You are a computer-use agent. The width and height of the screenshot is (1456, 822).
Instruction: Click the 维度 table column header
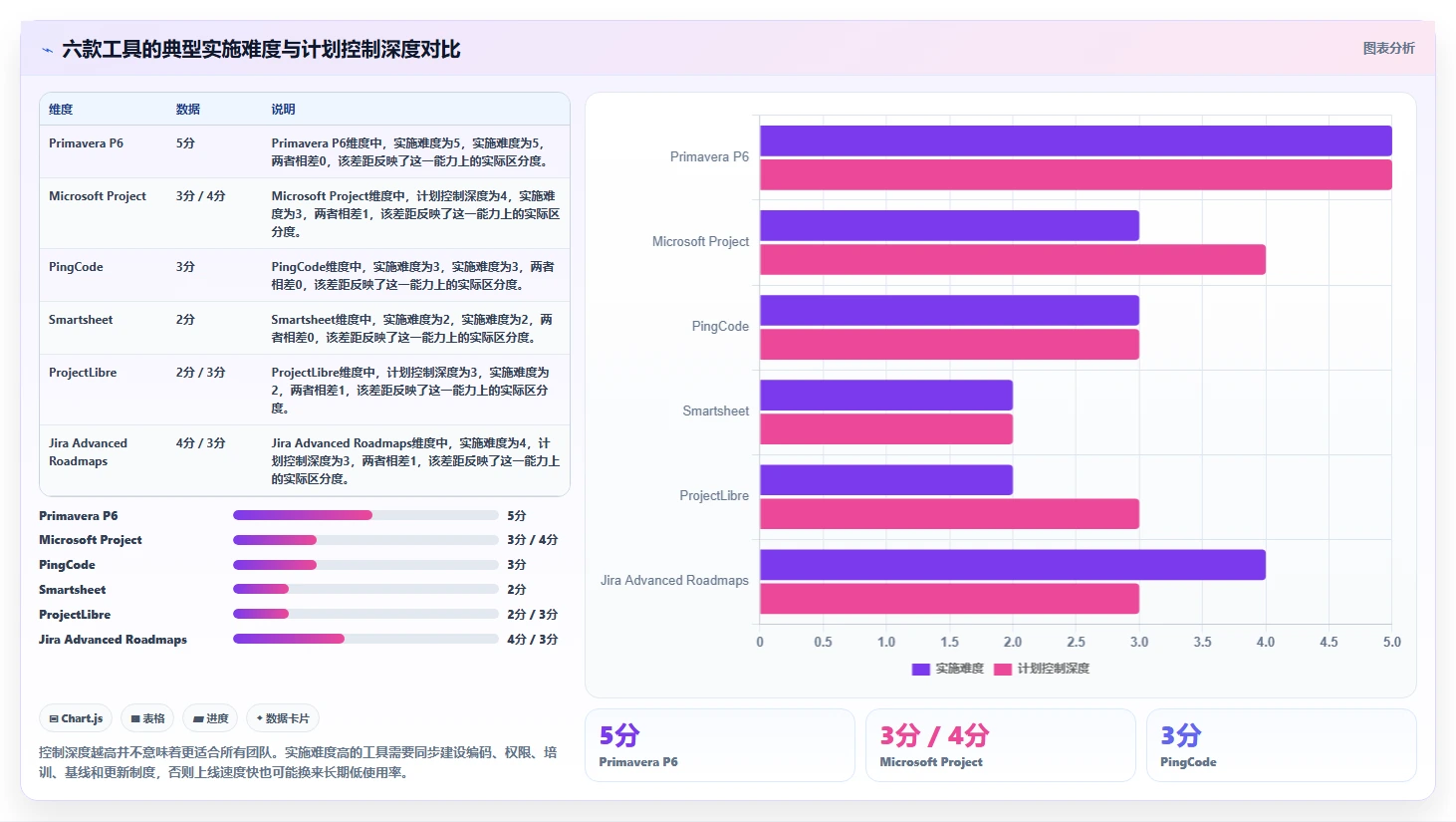point(61,110)
